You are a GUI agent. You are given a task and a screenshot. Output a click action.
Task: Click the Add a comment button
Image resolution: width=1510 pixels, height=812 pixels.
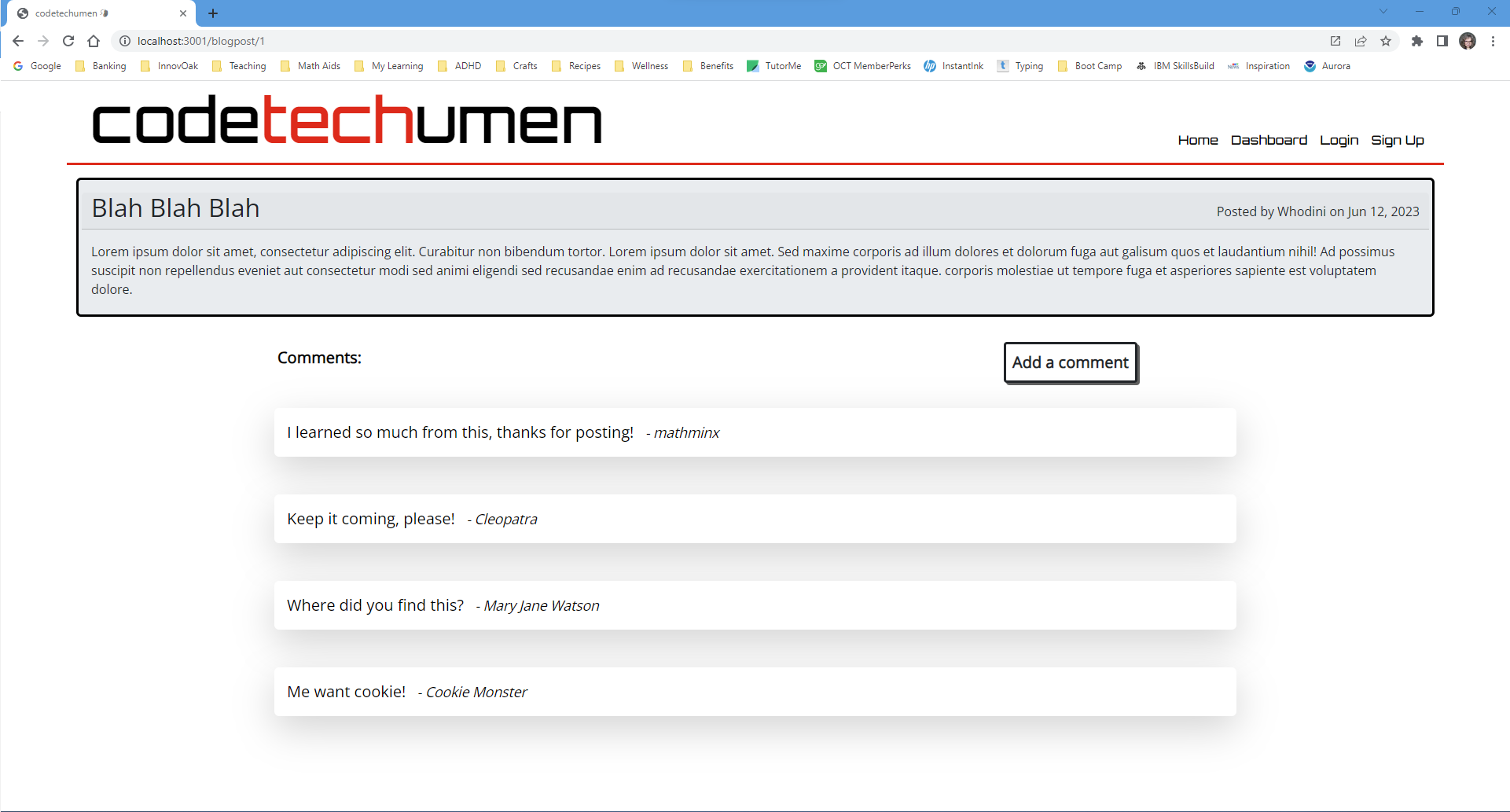[1069, 362]
